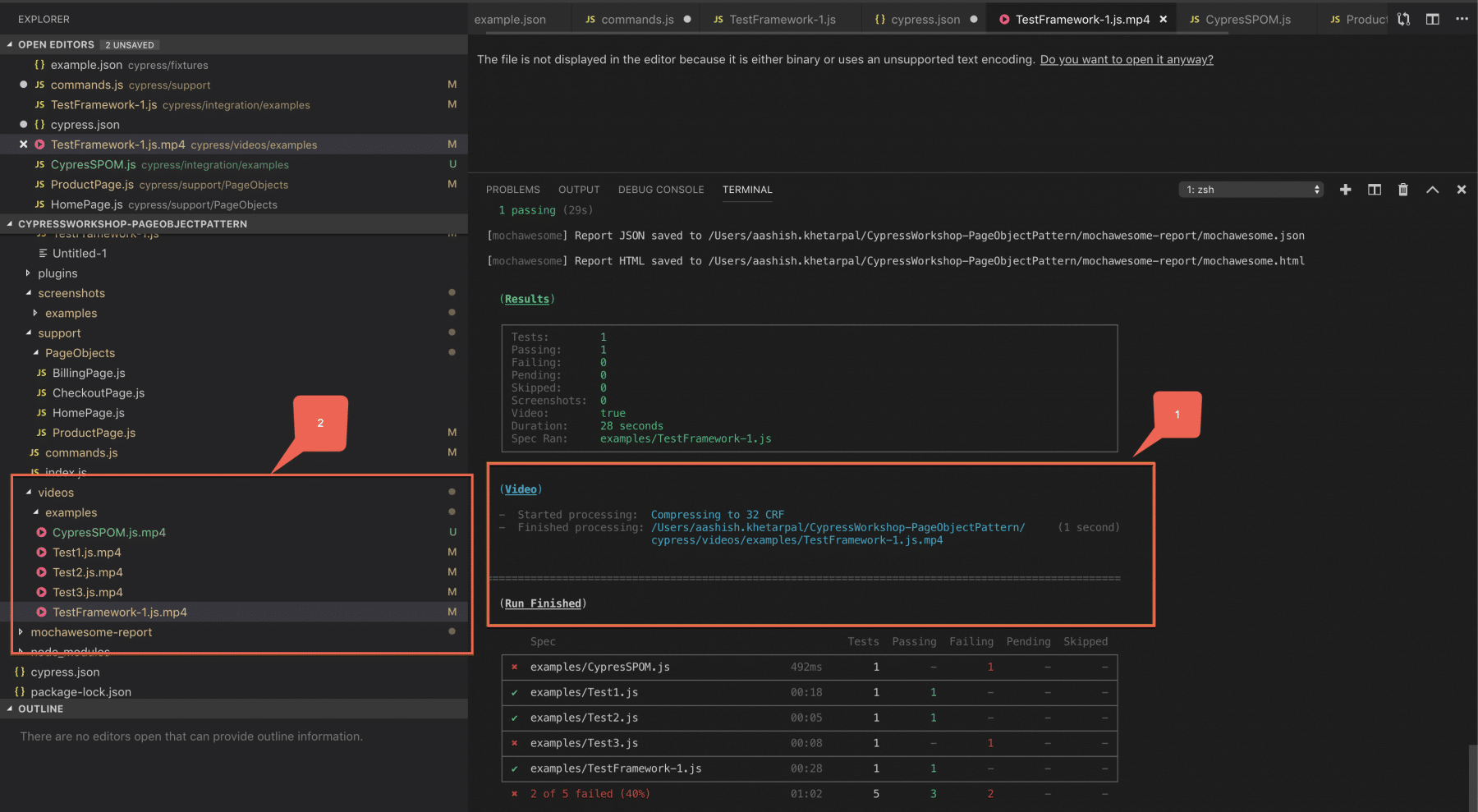Click the unsaved dot on commands.js tab
Viewport: 1478px width, 812px height.
click(x=687, y=20)
